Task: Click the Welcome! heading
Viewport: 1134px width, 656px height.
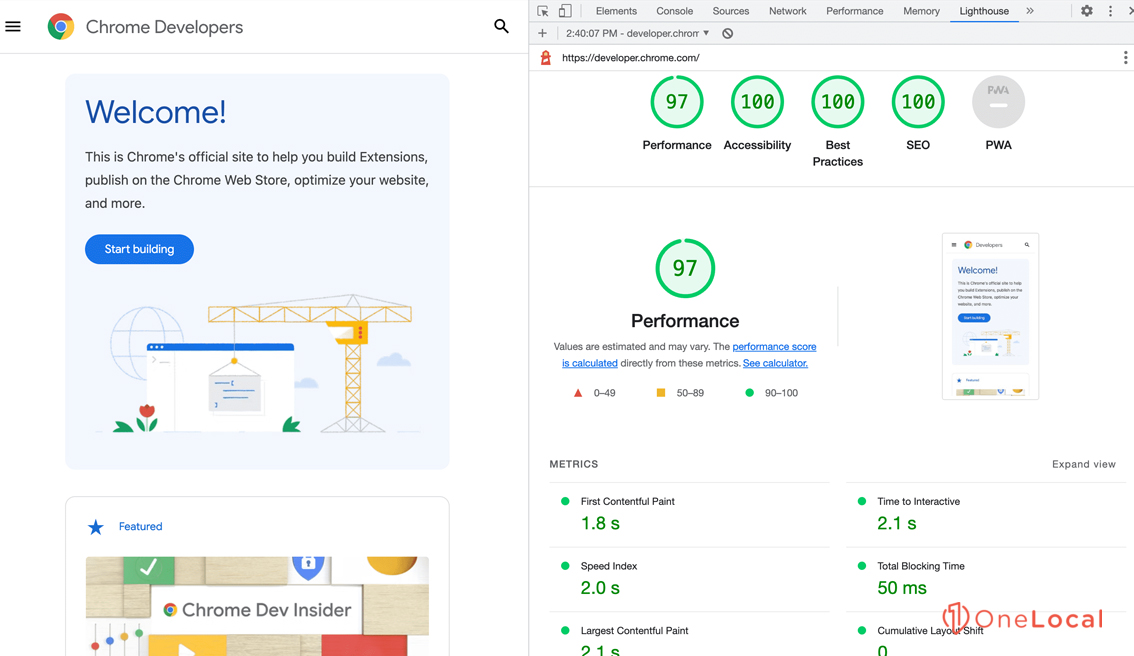Action: (155, 112)
